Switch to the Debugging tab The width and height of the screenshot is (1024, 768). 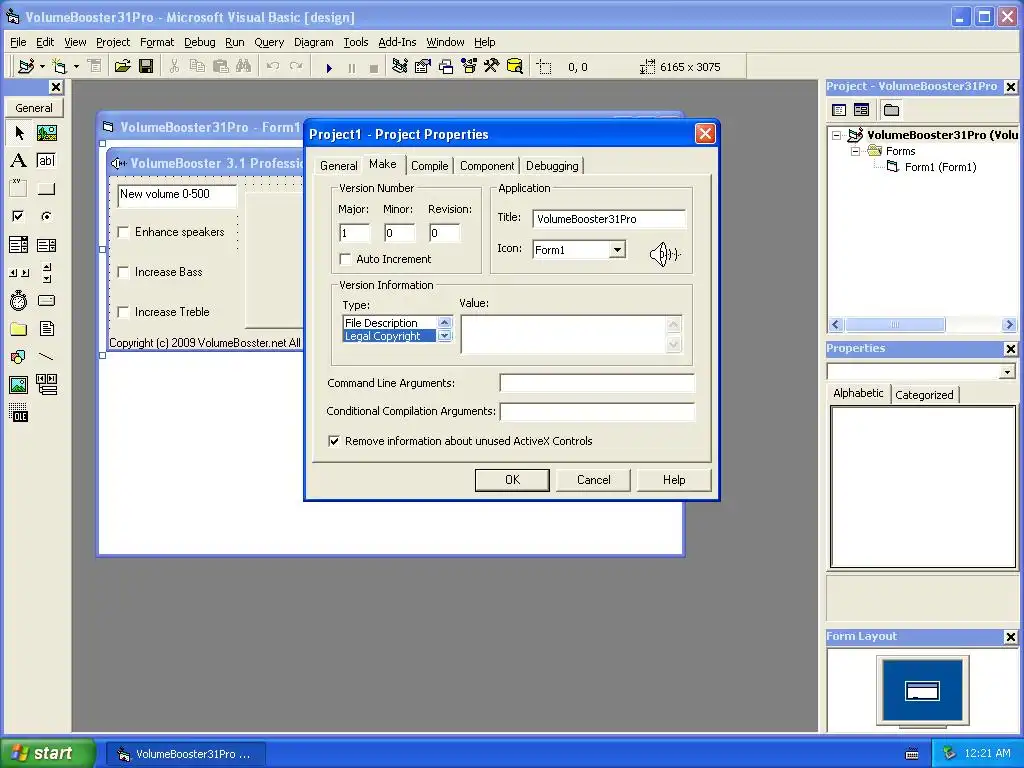pos(552,166)
